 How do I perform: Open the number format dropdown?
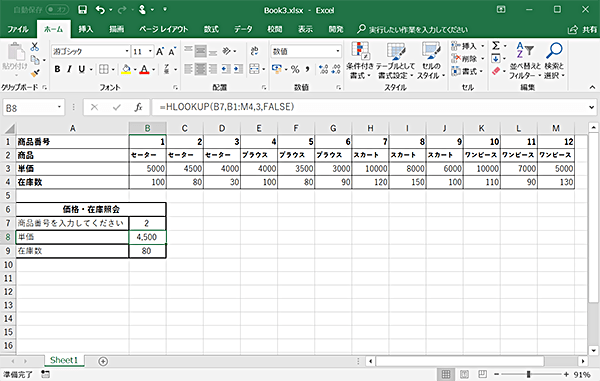pos(338,51)
